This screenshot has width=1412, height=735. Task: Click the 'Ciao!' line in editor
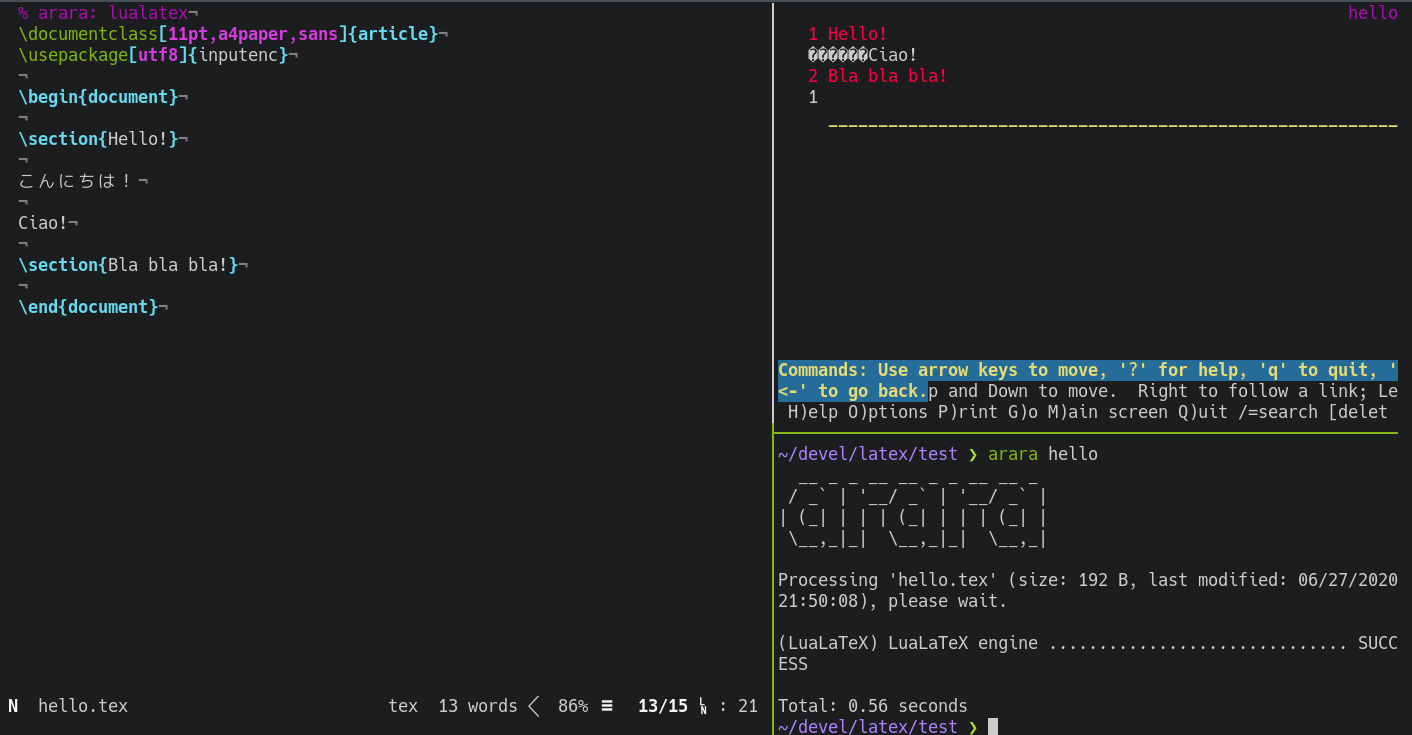click(48, 223)
